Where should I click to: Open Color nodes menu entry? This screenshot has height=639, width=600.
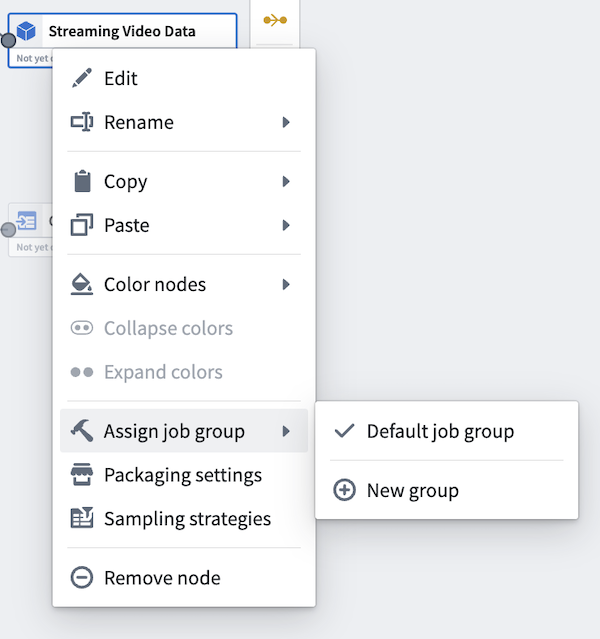(184, 284)
